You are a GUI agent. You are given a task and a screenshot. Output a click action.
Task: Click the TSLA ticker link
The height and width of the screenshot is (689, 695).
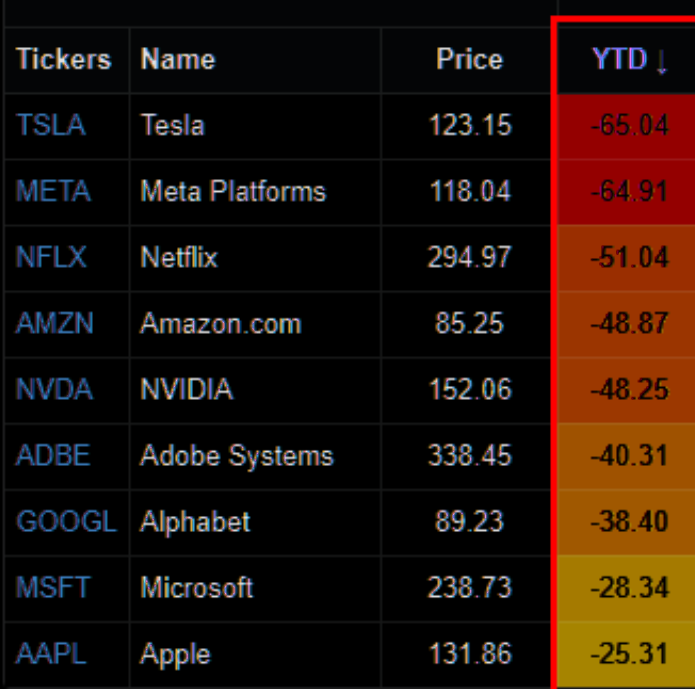pyautogui.click(x=50, y=125)
